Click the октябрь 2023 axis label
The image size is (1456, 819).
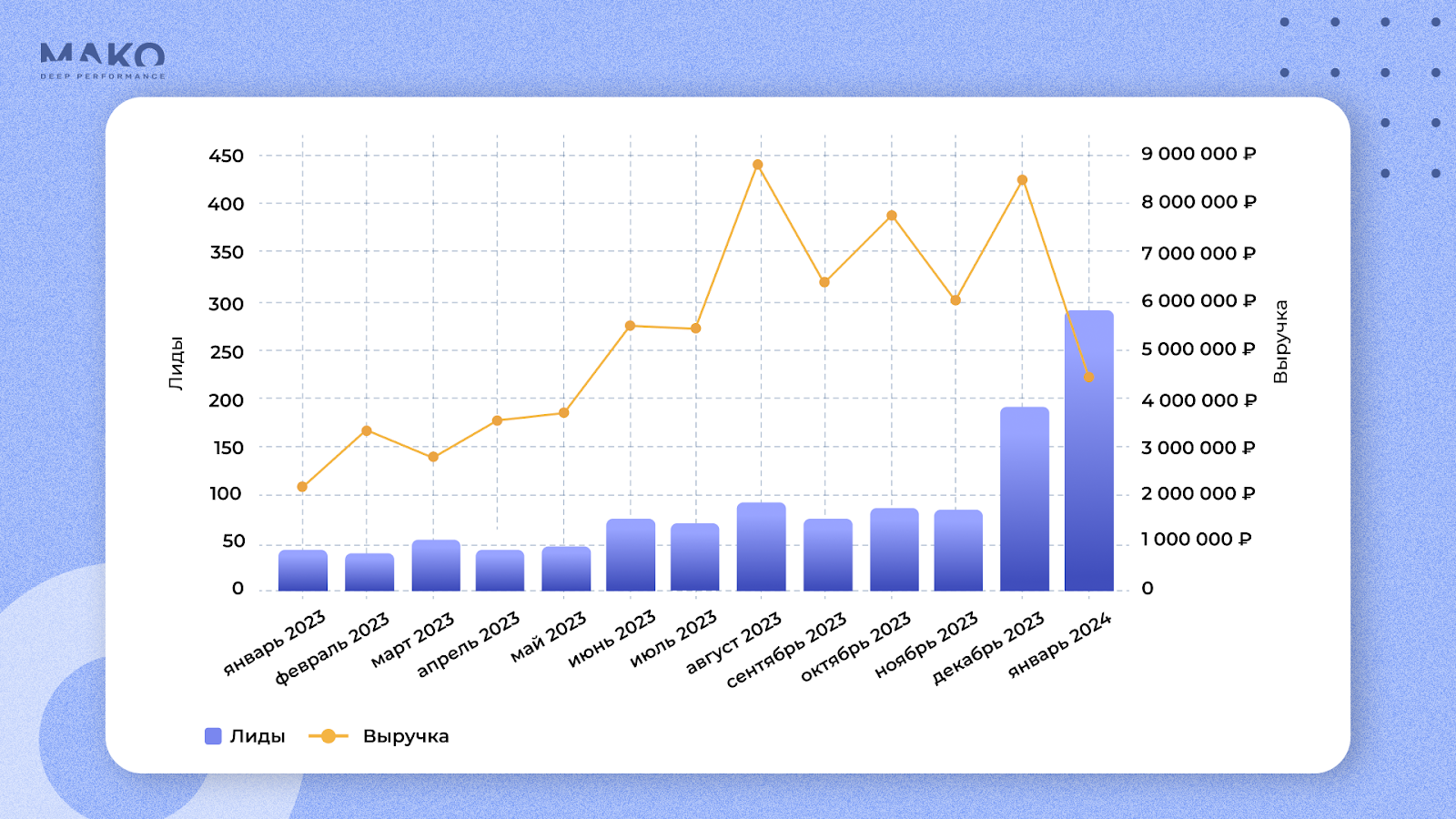pyautogui.click(x=855, y=647)
